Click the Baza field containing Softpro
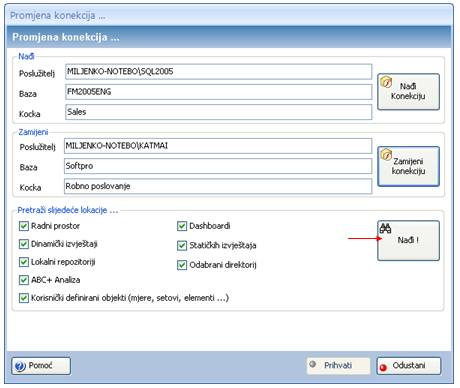Viewport: 460px width, 388px height. 218,166
